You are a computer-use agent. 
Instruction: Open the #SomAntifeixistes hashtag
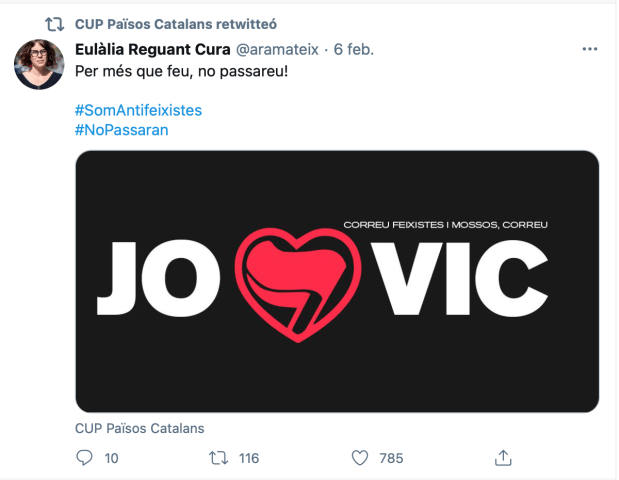(131, 109)
